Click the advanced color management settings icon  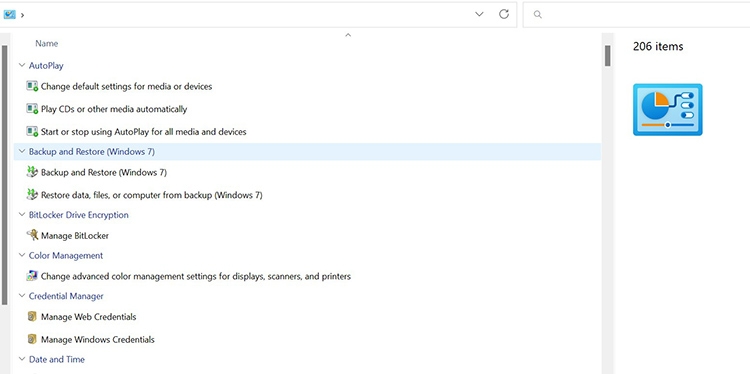pos(32,276)
